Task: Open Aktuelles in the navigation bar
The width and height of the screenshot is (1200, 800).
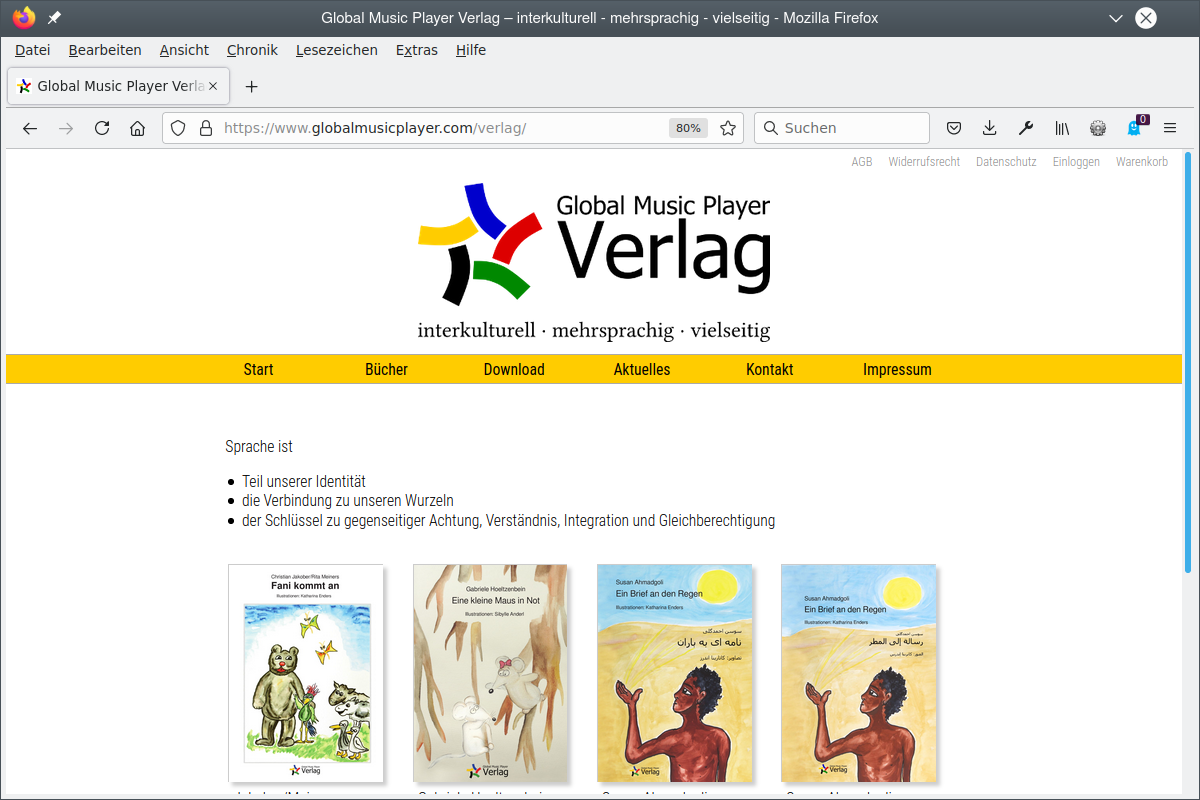Action: coord(642,369)
